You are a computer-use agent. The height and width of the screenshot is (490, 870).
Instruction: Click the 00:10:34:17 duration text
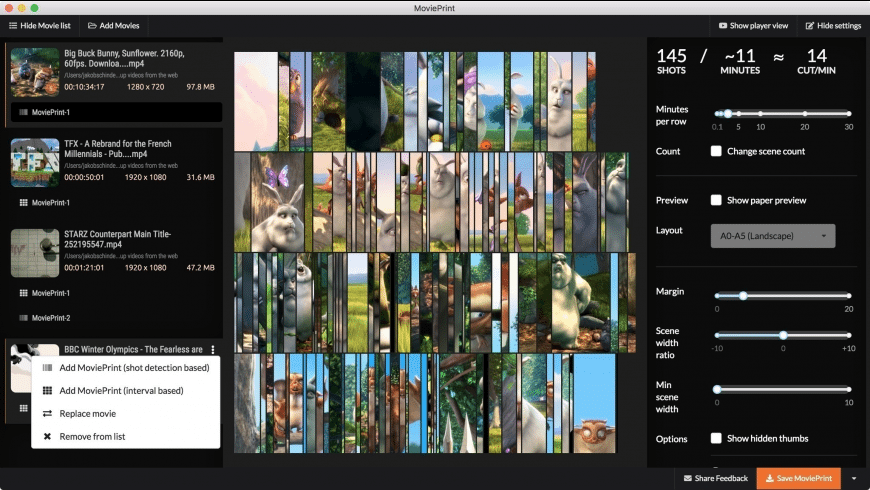tap(84, 87)
